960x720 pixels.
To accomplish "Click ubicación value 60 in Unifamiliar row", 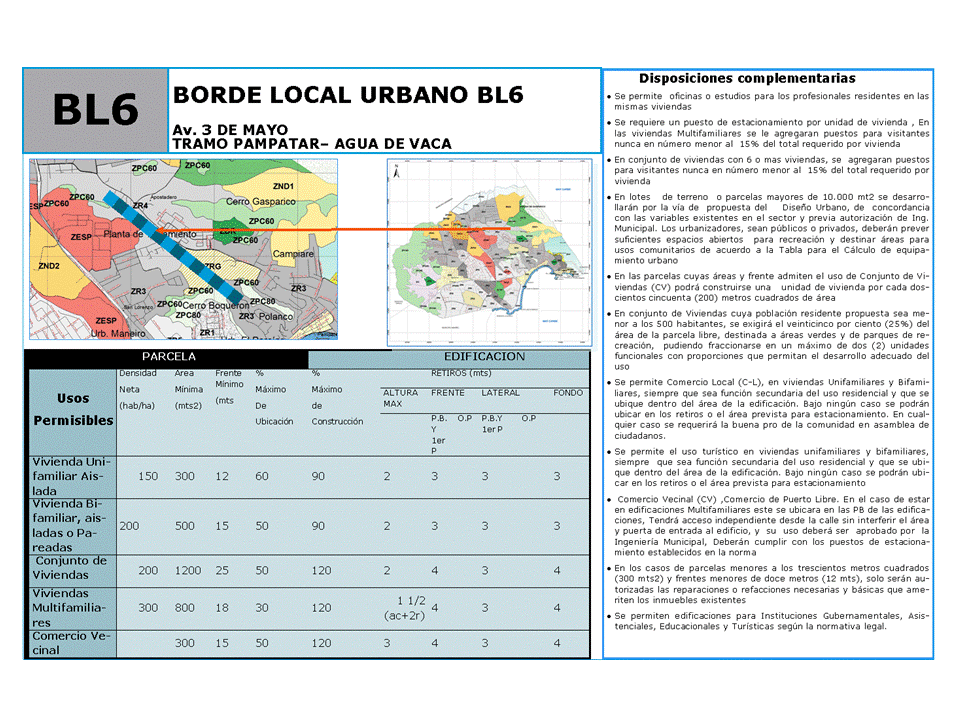I will point(262,476).
